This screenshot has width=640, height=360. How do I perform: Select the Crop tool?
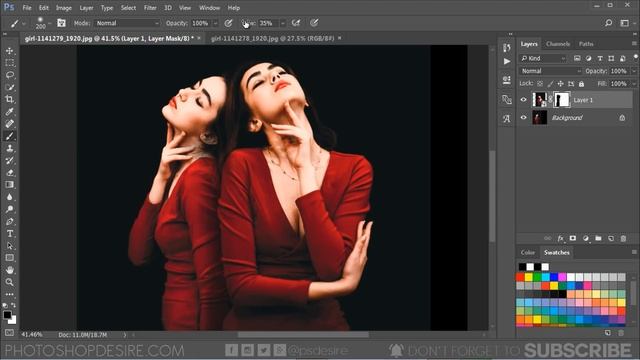[9, 100]
